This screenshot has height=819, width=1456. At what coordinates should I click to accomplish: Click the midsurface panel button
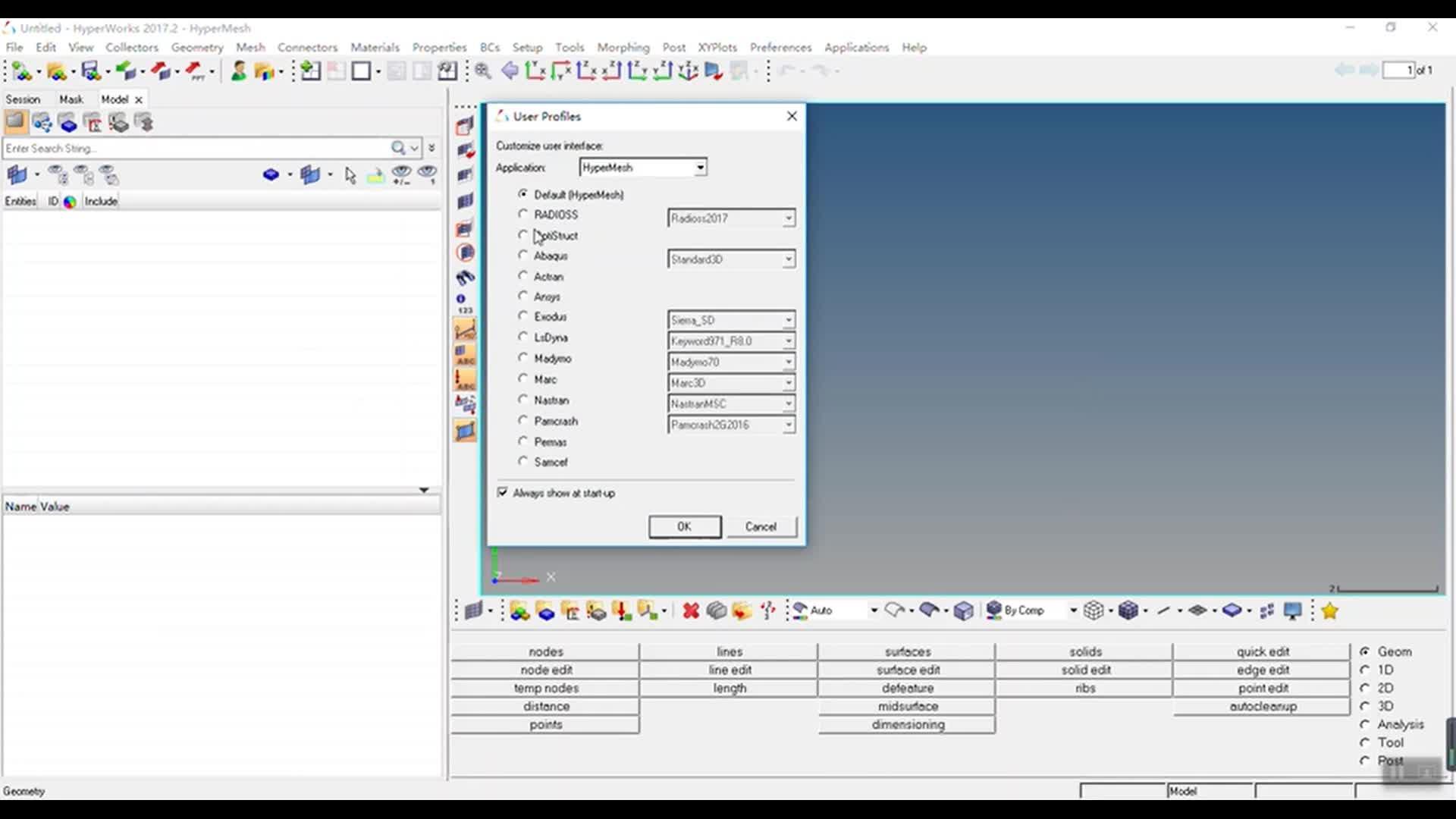(x=907, y=707)
